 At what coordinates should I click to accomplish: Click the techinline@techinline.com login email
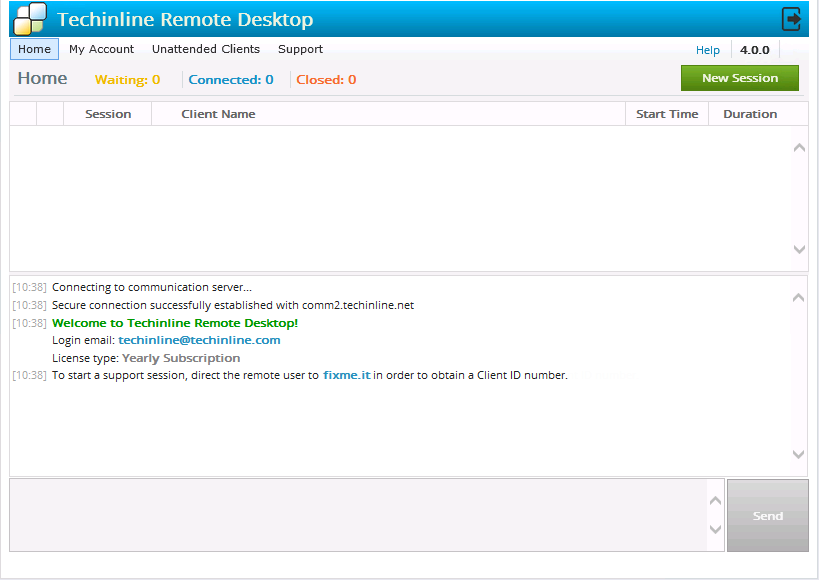click(199, 340)
